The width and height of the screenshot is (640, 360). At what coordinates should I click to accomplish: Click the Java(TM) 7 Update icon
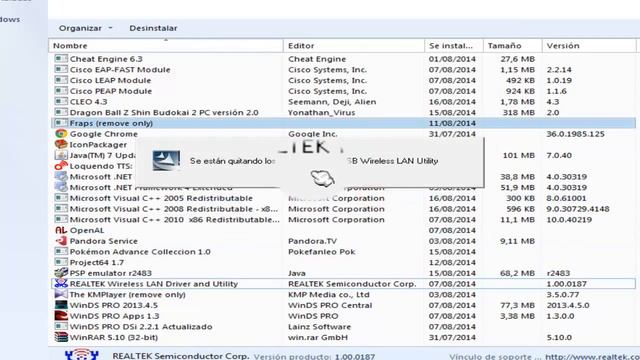pyautogui.click(x=61, y=155)
